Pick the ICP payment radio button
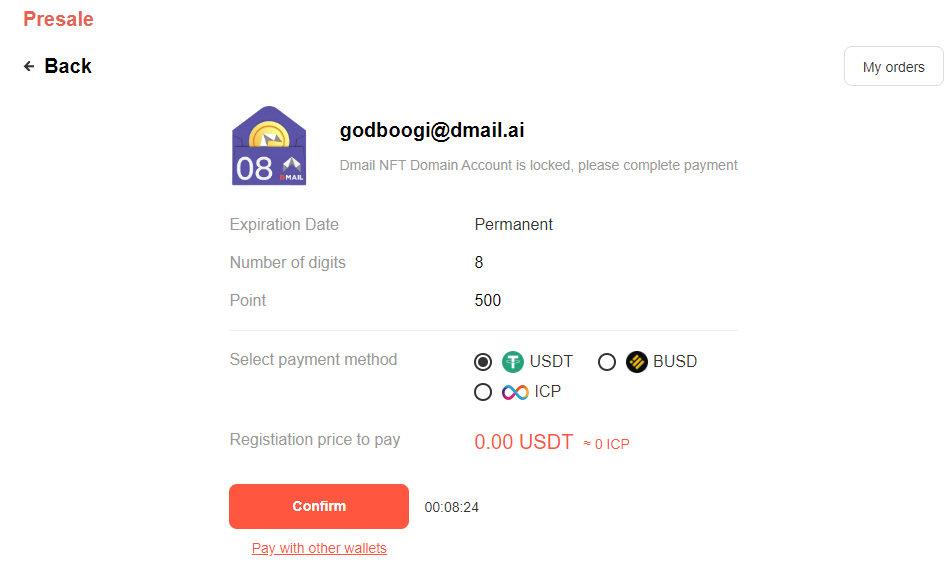950x567 pixels. pos(483,392)
